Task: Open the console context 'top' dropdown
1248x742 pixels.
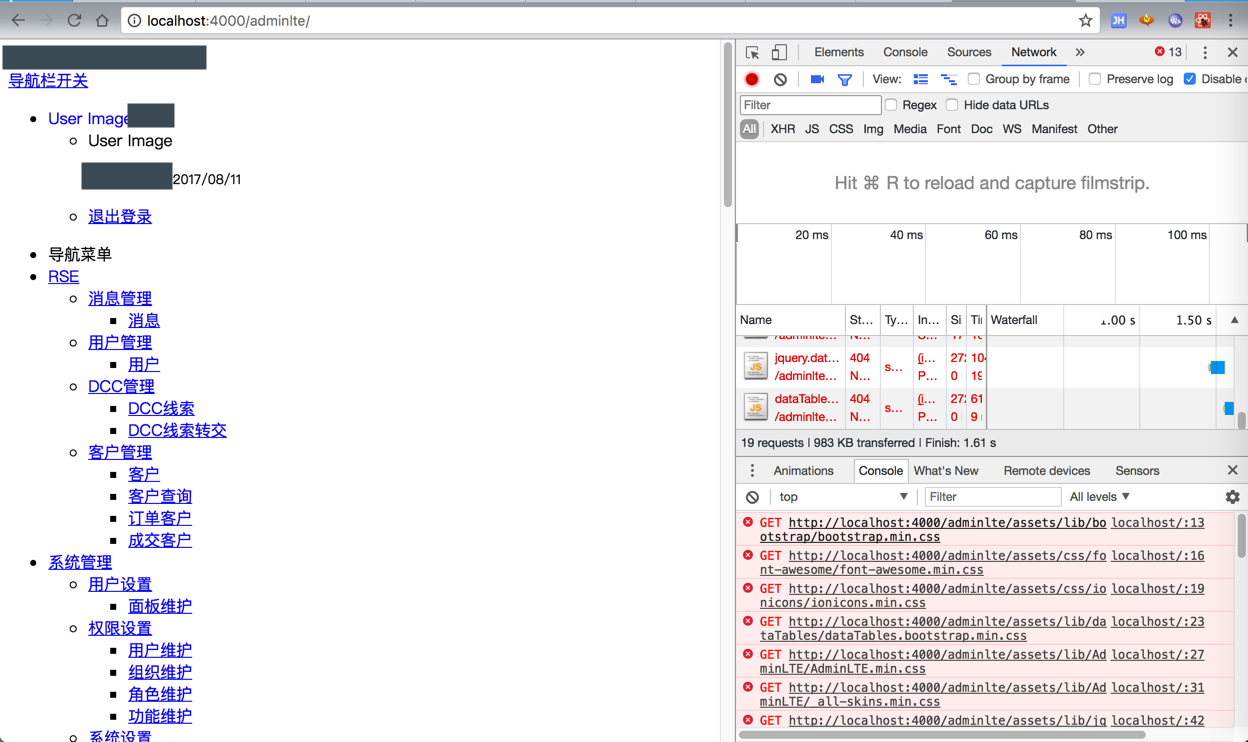Action: (x=843, y=497)
